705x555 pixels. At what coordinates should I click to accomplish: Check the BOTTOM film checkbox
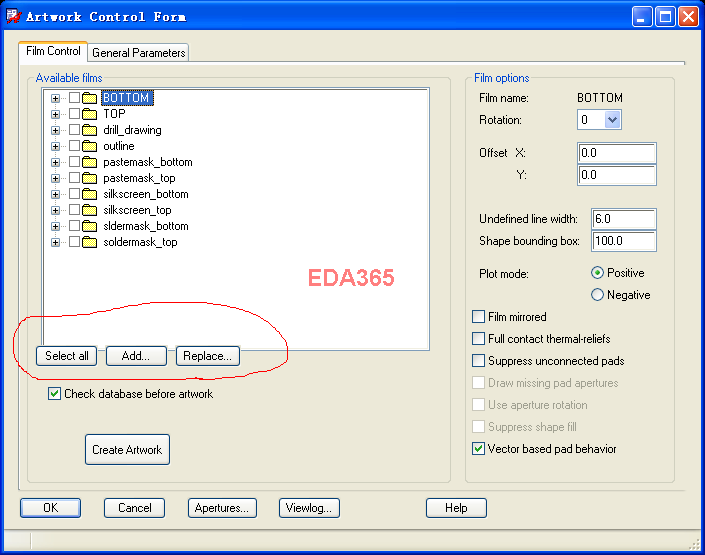click(75, 98)
